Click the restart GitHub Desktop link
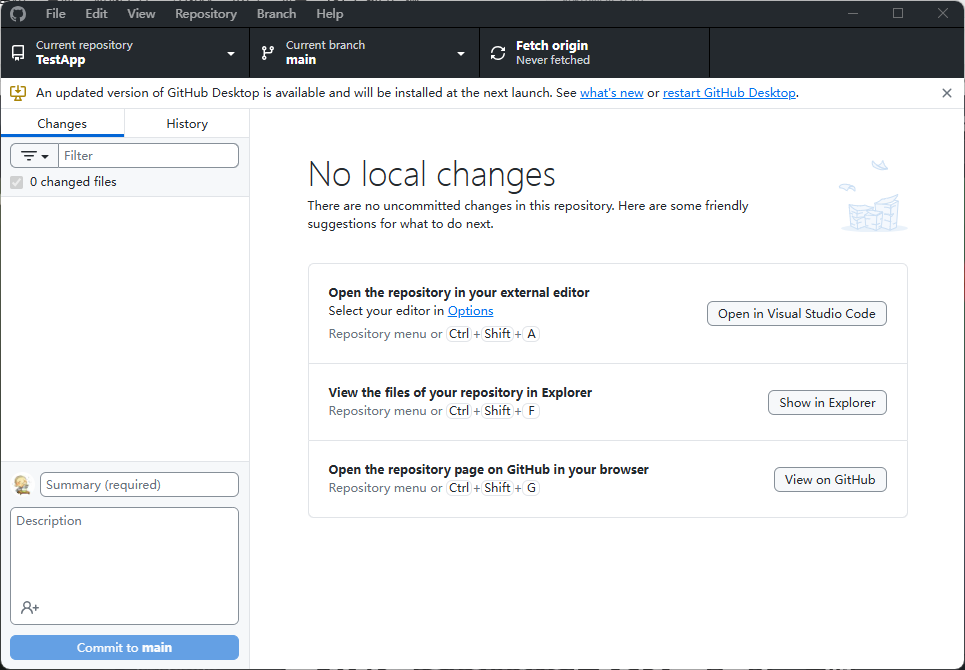The width and height of the screenshot is (965, 670). coord(729,93)
